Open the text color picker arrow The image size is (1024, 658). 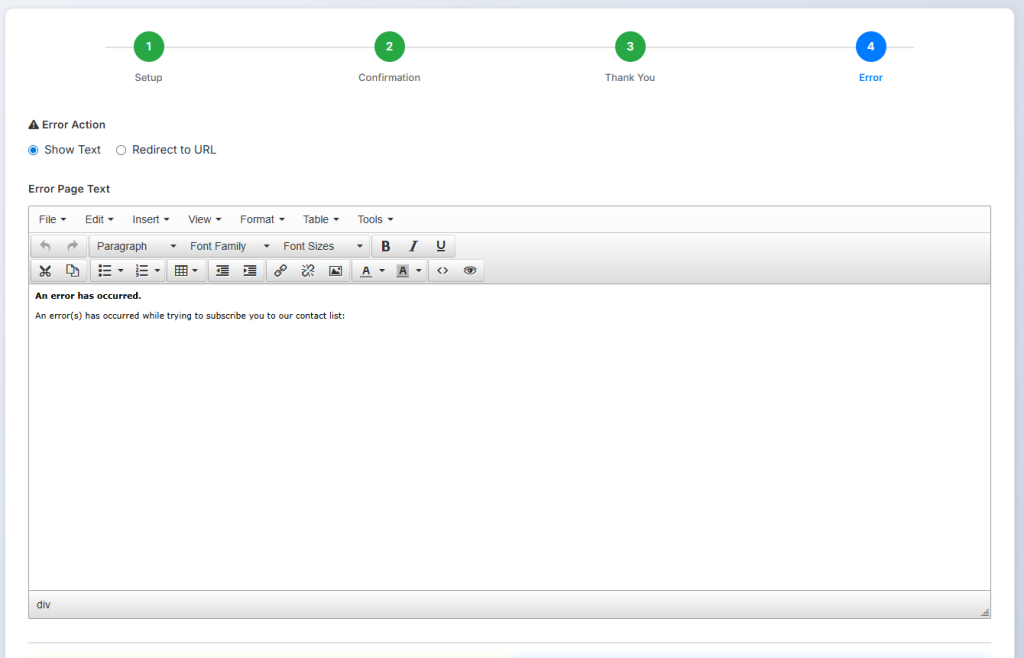tap(382, 271)
